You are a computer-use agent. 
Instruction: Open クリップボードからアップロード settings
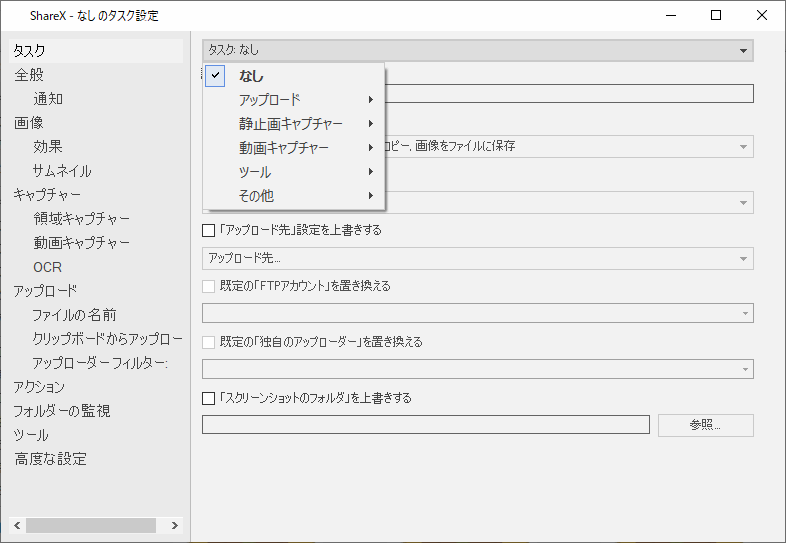[107, 339]
